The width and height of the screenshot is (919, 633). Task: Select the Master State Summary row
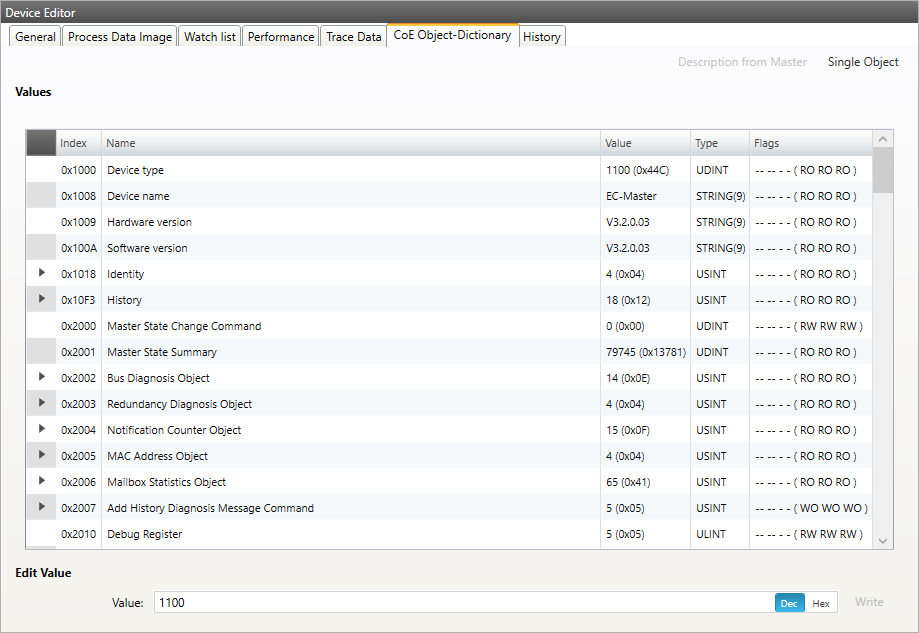coord(350,352)
